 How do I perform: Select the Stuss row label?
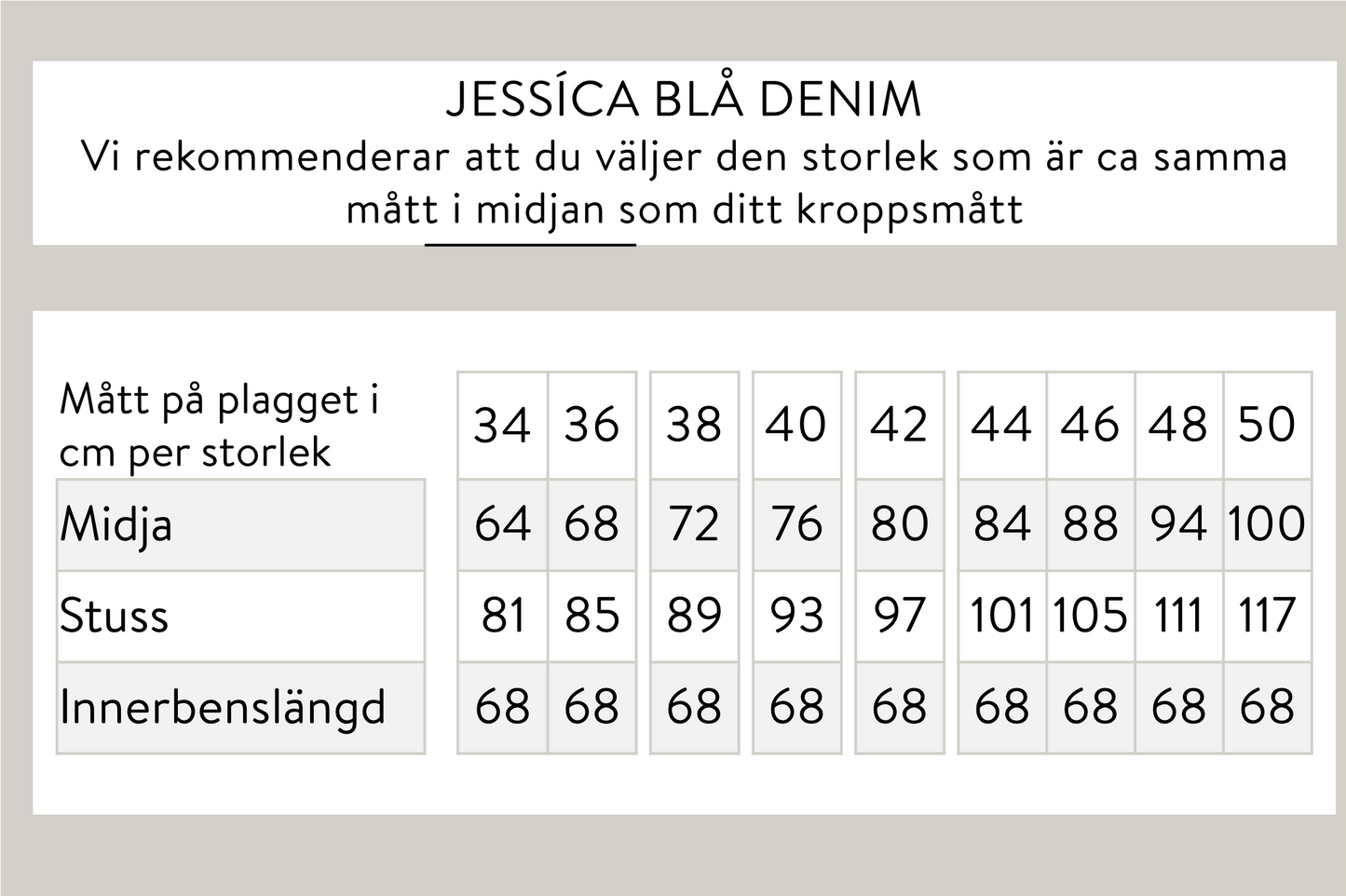pos(115,616)
